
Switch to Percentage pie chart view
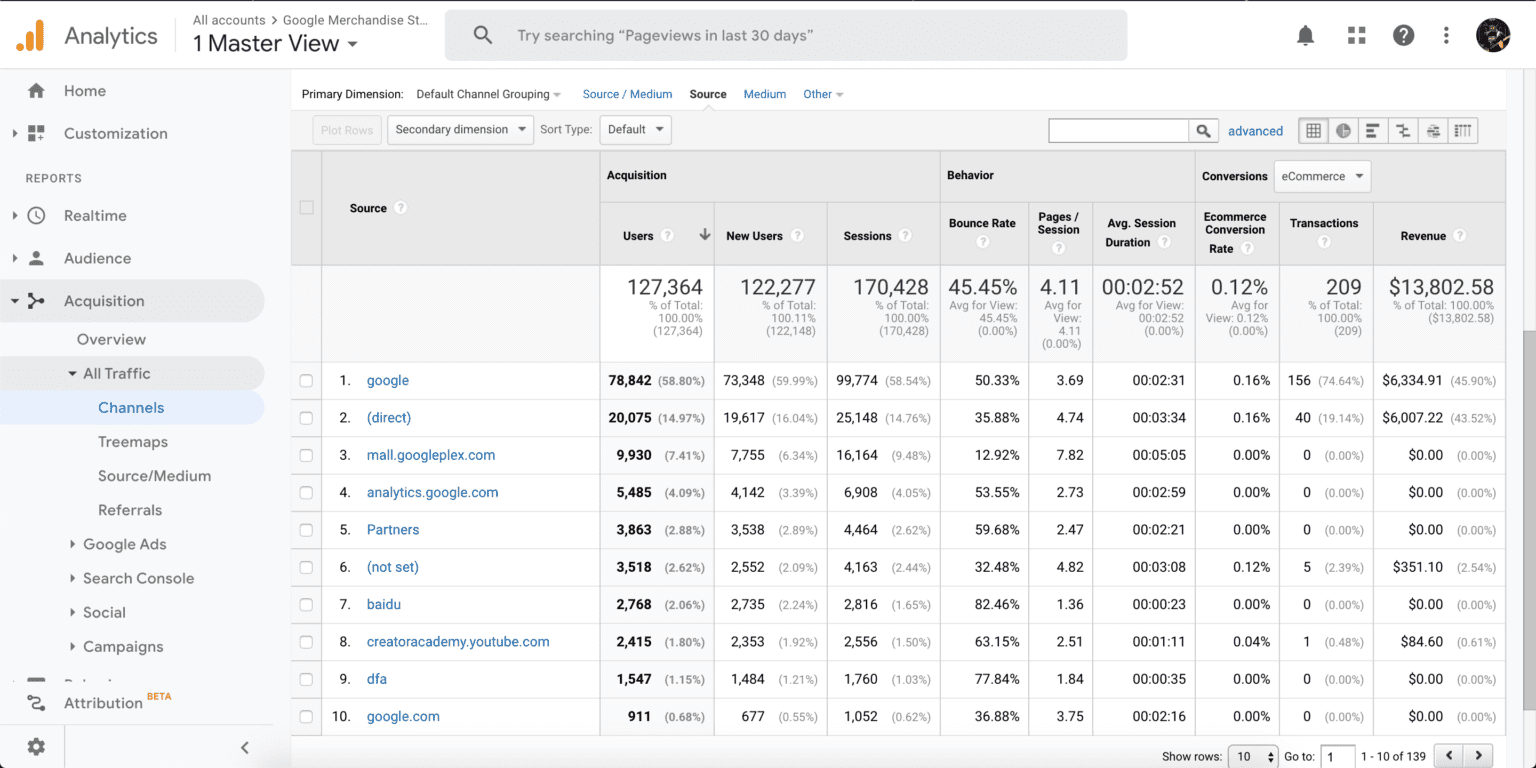tap(1343, 130)
